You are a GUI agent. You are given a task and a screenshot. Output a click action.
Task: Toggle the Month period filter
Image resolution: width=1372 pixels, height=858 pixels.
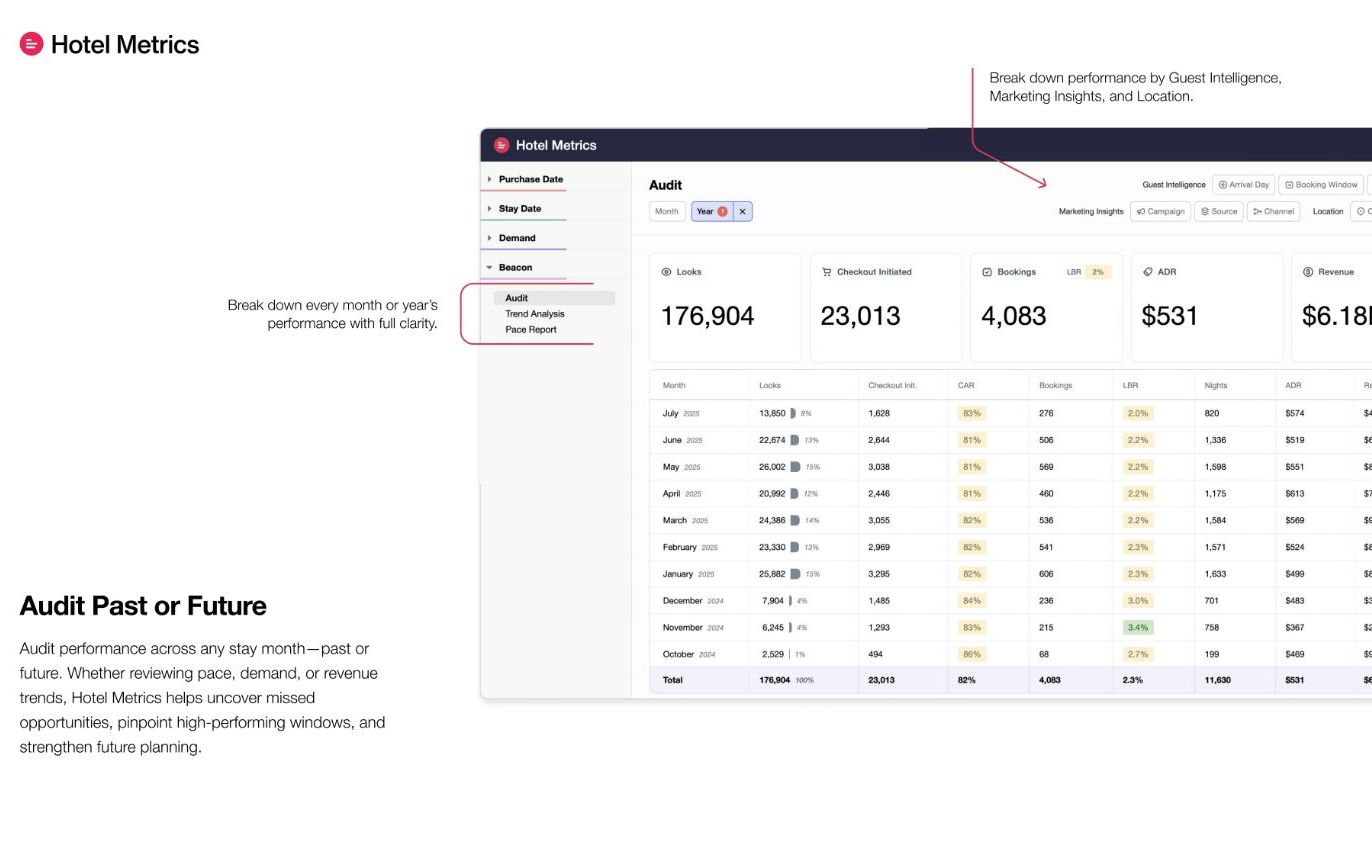(x=667, y=211)
